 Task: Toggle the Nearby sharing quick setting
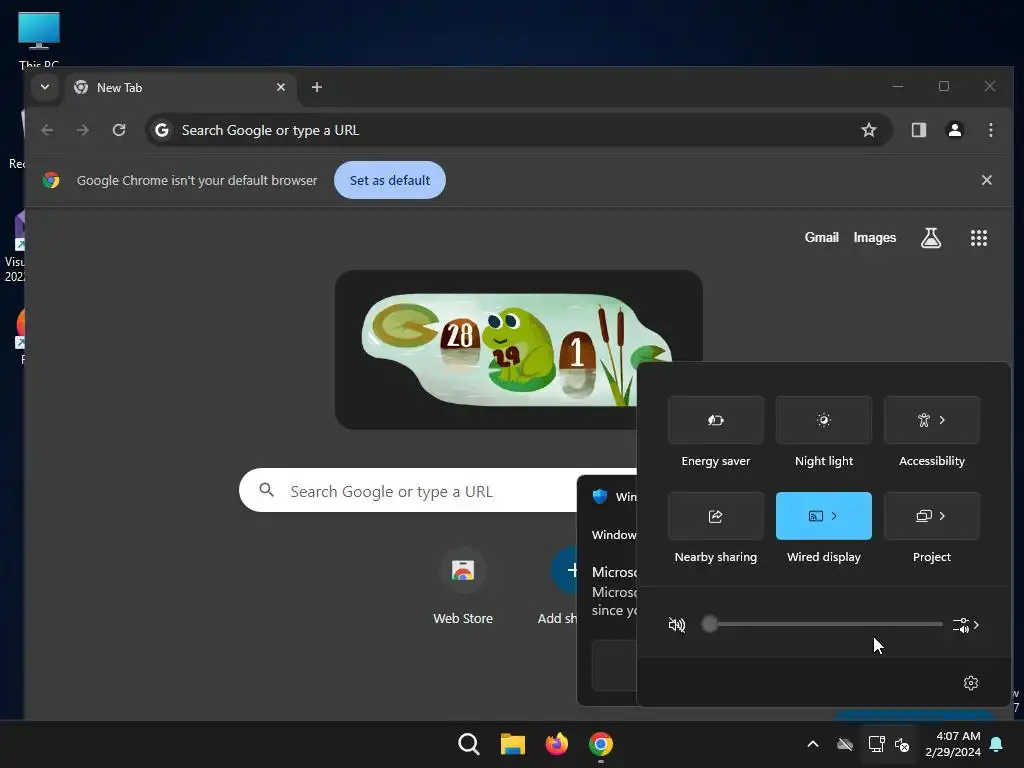click(716, 516)
